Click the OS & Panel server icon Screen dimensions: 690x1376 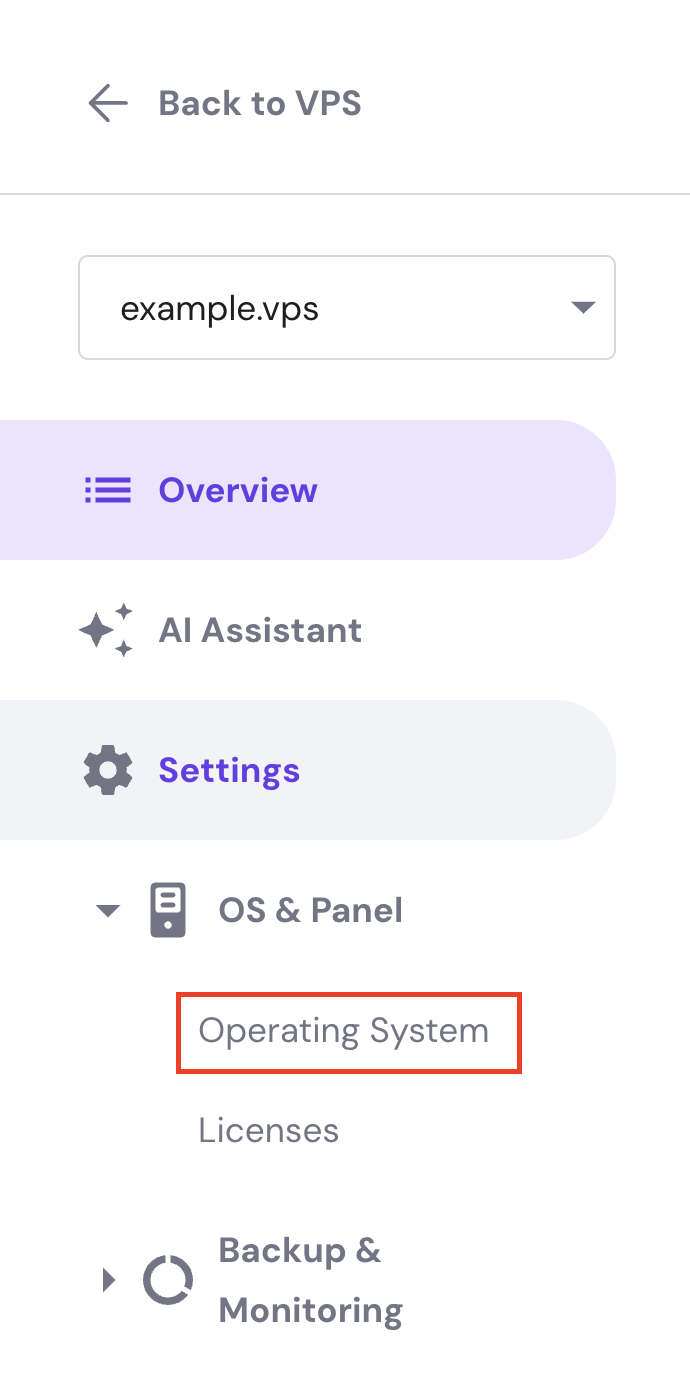(168, 910)
